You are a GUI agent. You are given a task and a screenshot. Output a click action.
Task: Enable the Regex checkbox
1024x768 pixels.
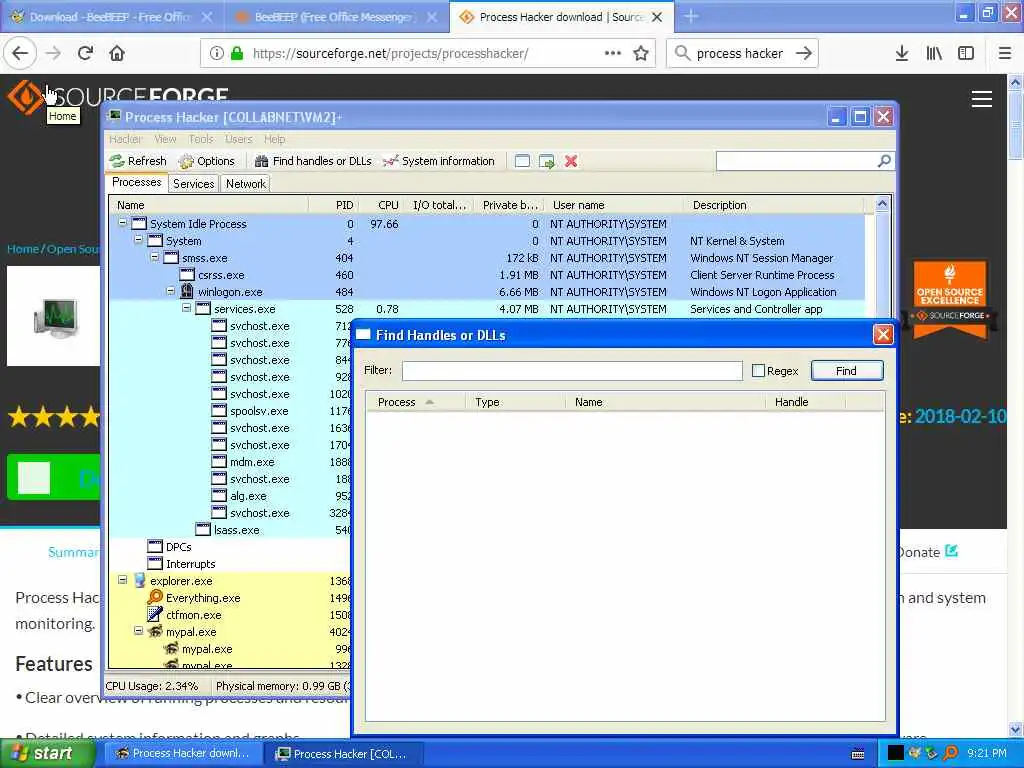758,371
